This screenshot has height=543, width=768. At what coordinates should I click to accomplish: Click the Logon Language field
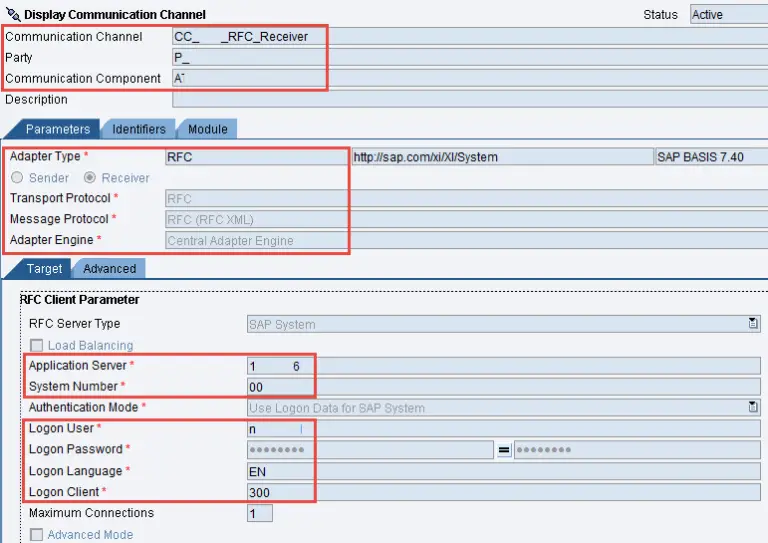pyautogui.click(x=503, y=471)
